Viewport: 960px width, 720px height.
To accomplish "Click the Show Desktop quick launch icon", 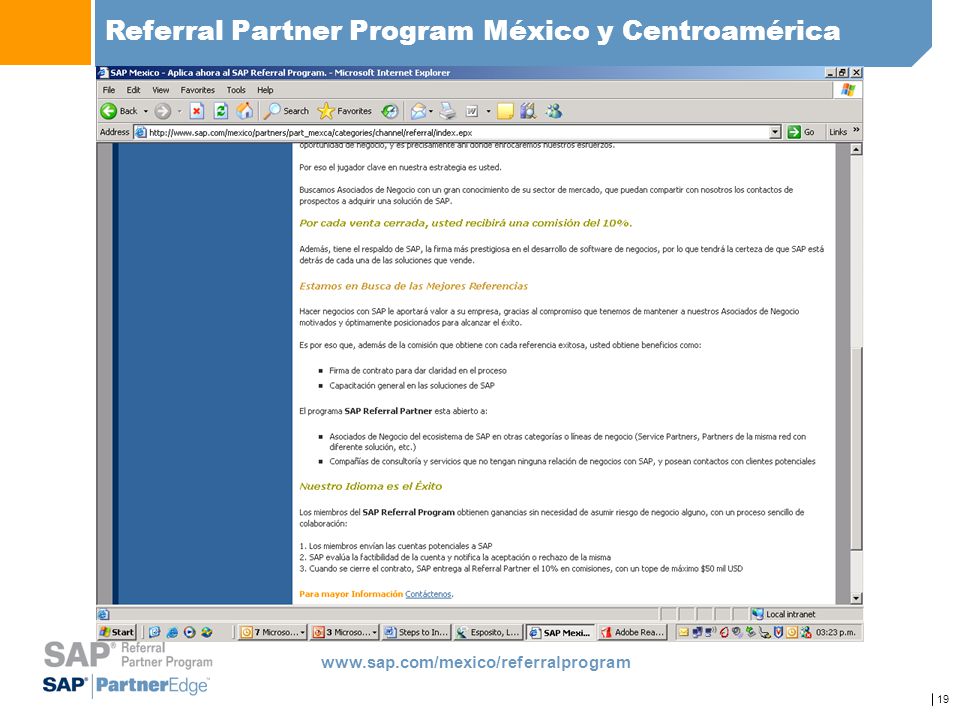I will point(155,632).
